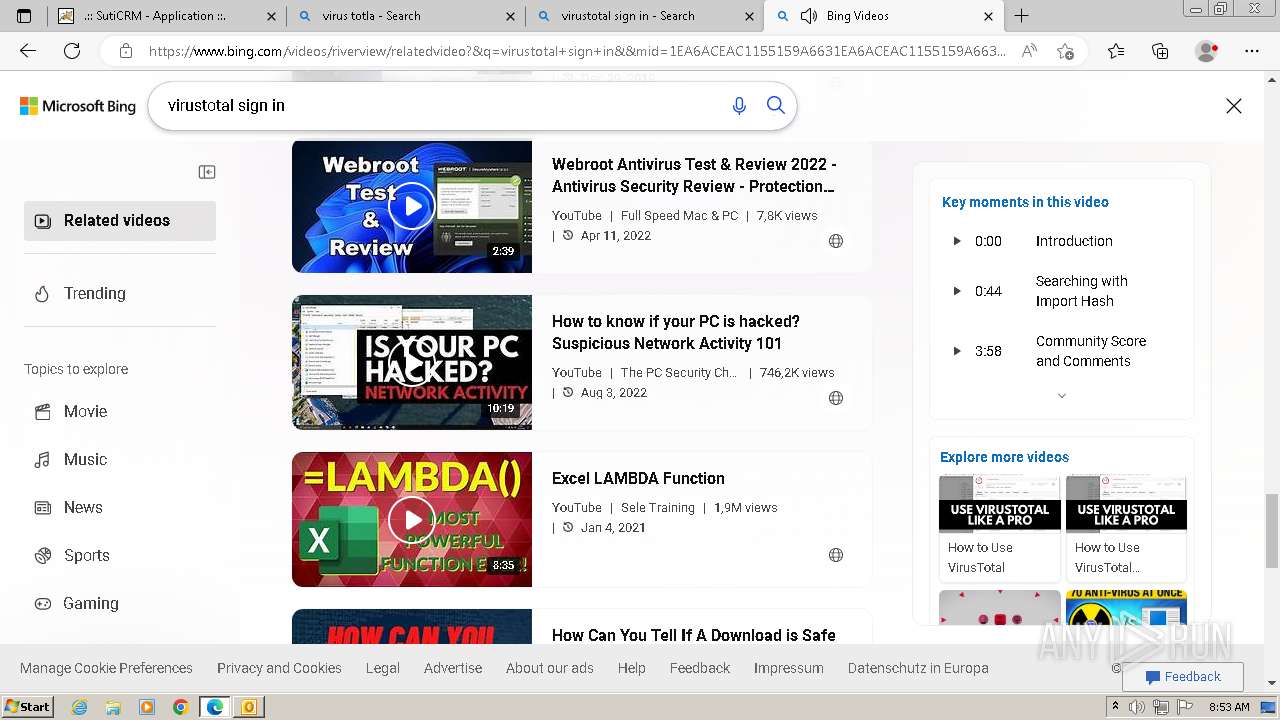Open the Microsoft Bing logo

78,106
